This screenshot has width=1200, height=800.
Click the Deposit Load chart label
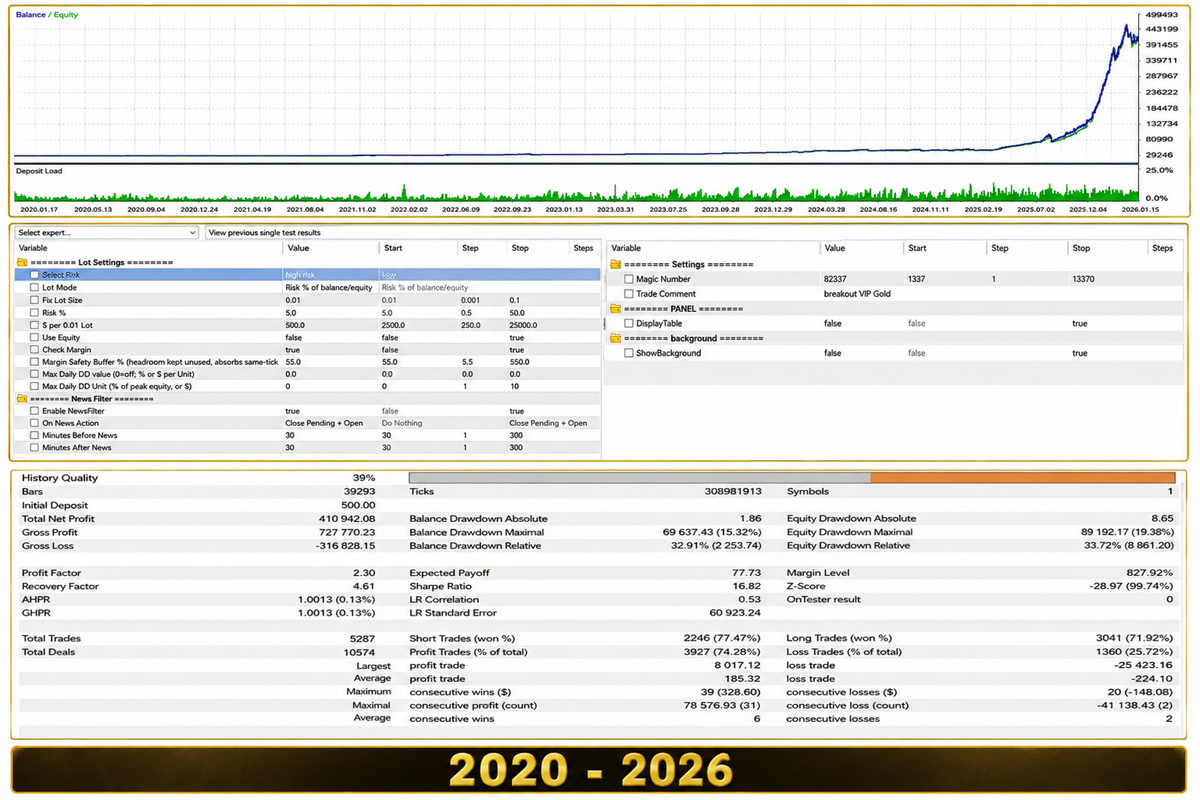coord(39,171)
